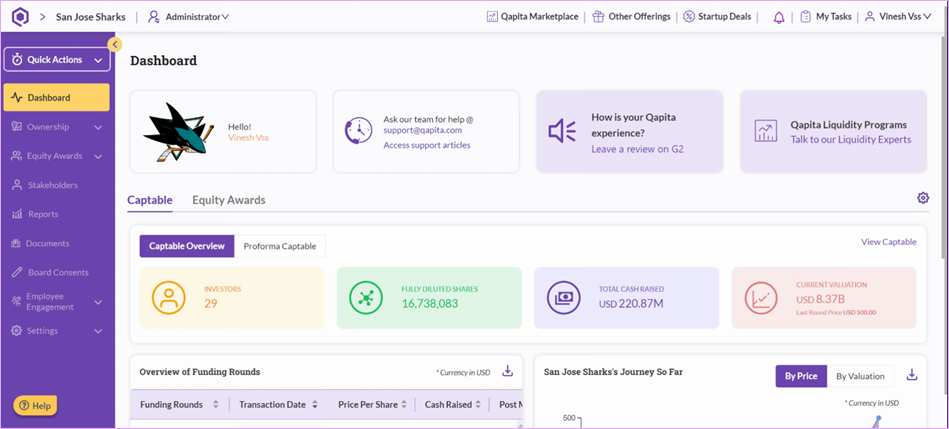Click the support@qapita.com email link

tap(422, 130)
